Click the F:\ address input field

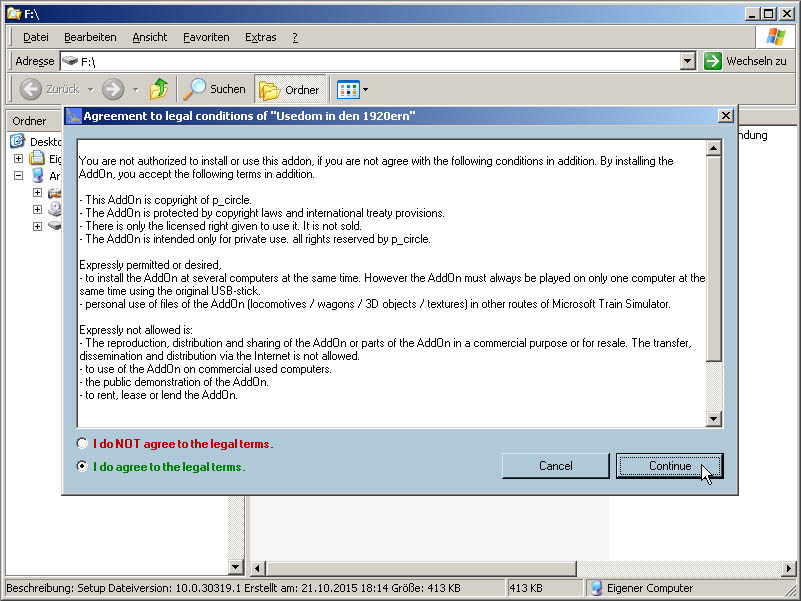(x=380, y=61)
